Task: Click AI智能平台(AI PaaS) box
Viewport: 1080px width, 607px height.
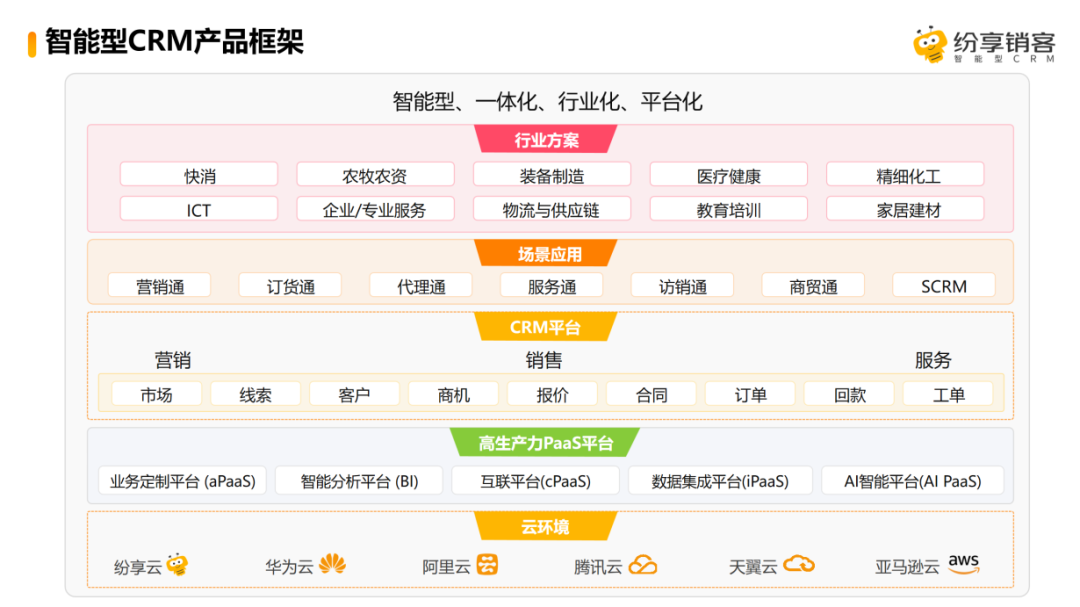Action: pyautogui.click(x=913, y=480)
